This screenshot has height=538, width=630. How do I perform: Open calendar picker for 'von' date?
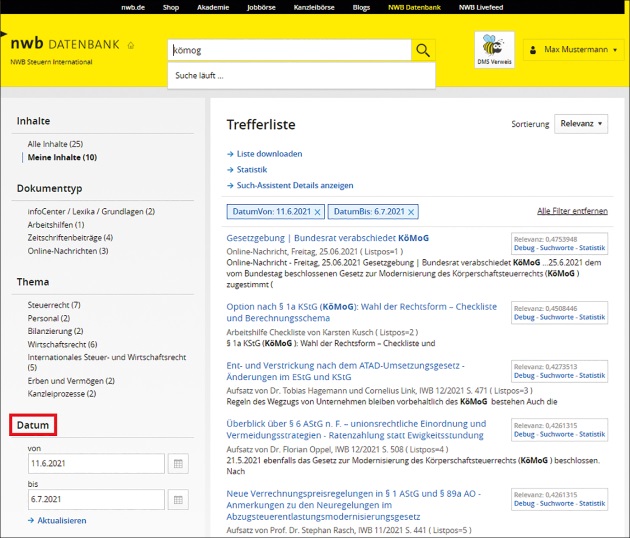(176, 464)
